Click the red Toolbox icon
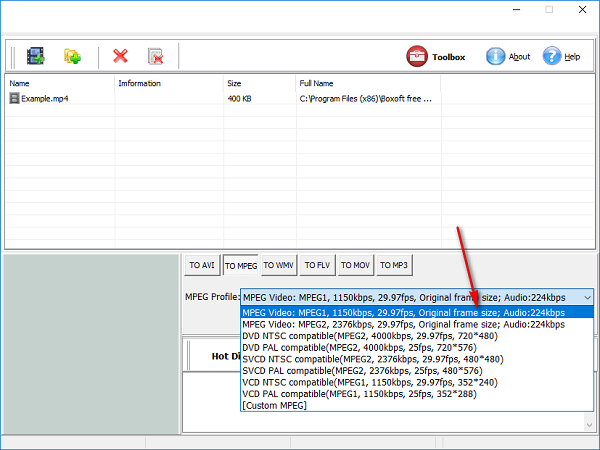Screen dimensions: 600x450 click(417, 56)
